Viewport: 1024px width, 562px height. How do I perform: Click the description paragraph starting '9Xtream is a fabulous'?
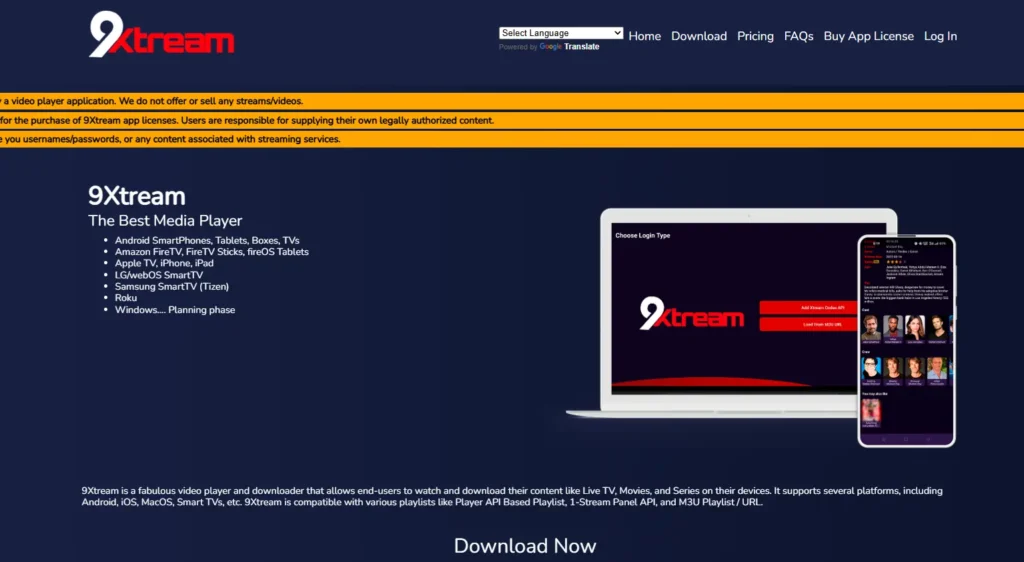click(x=512, y=496)
